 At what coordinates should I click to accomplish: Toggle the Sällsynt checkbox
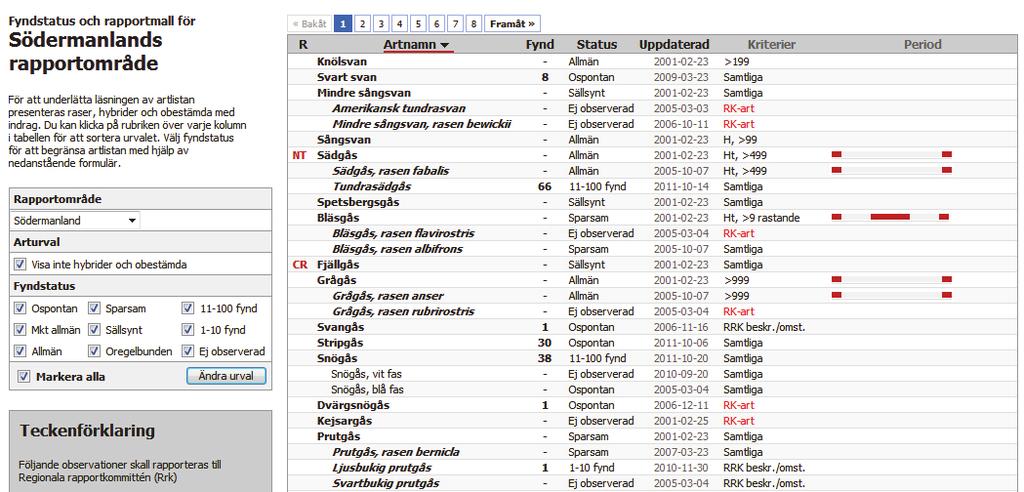94,330
